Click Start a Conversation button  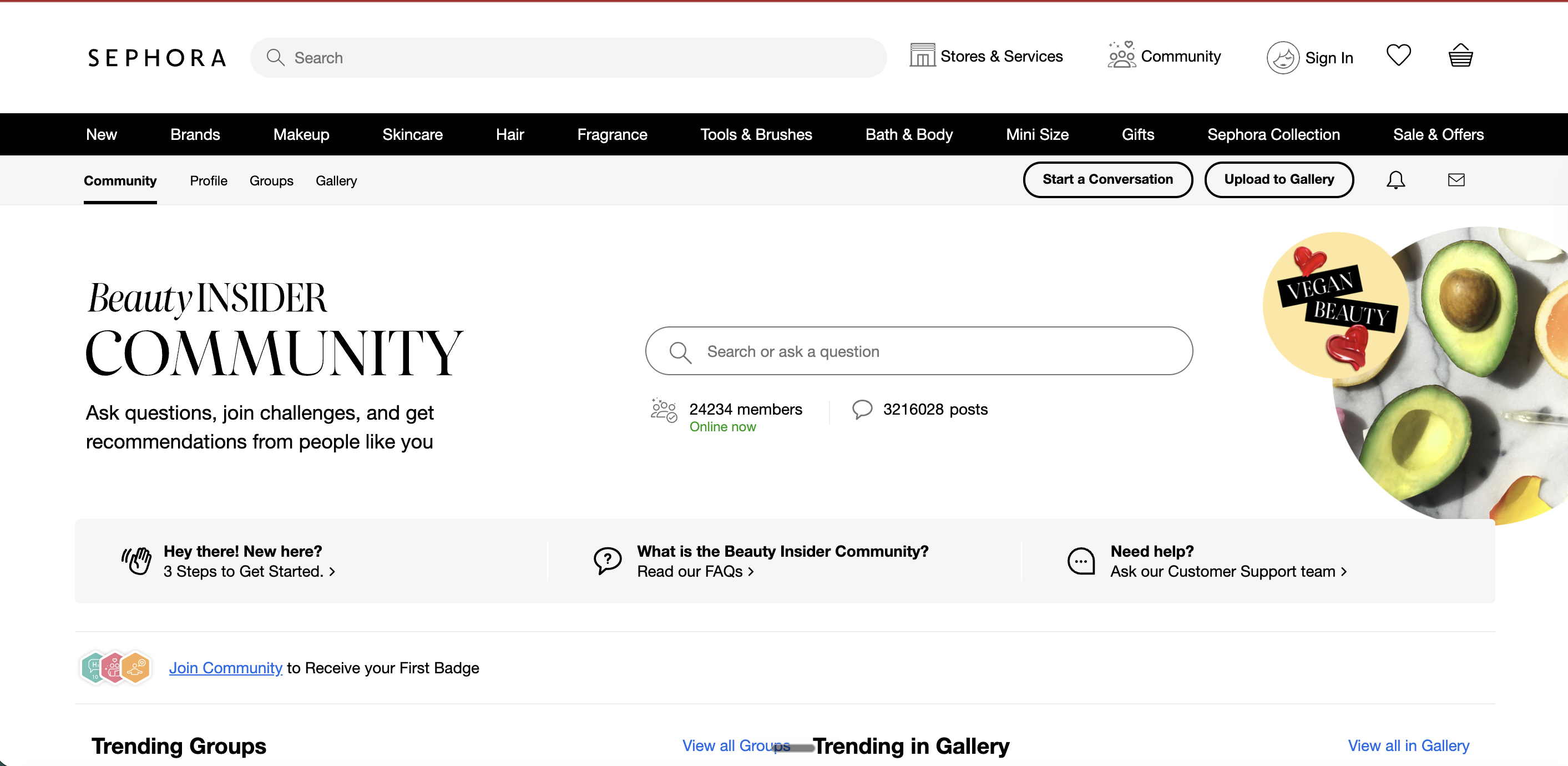[1108, 180]
